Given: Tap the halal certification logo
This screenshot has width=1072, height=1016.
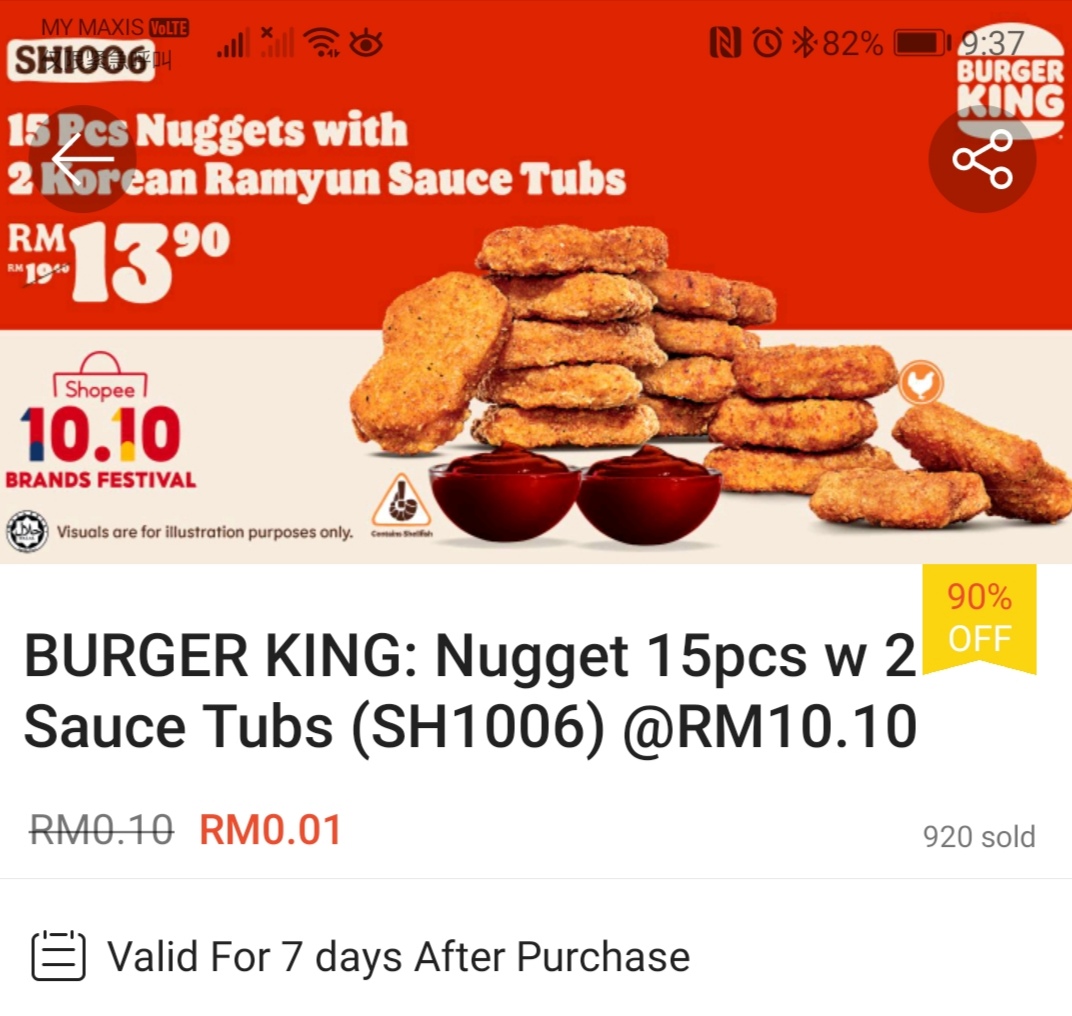Looking at the screenshot, I should [27, 531].
